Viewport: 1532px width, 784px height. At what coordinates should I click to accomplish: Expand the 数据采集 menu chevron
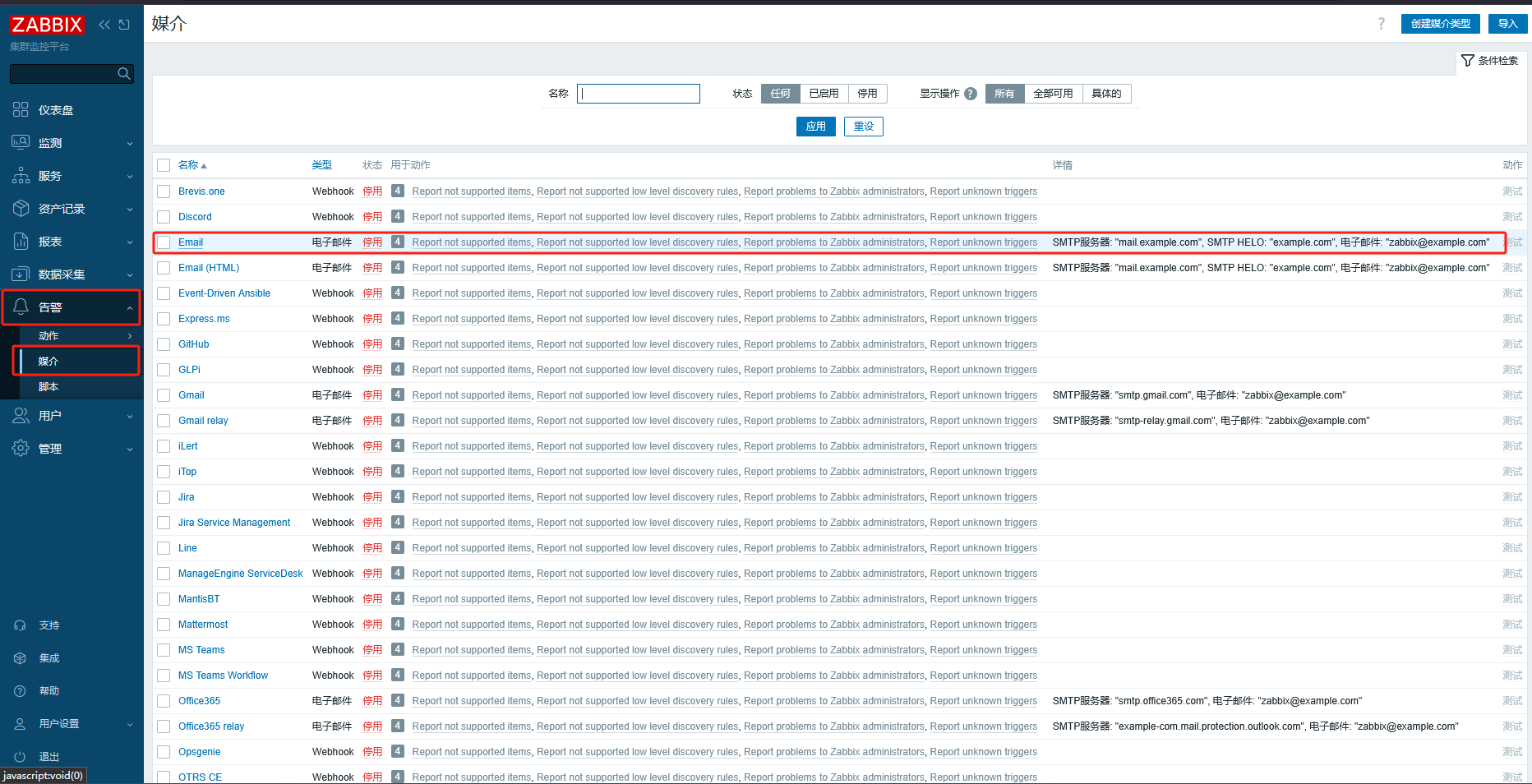(130, 275)
